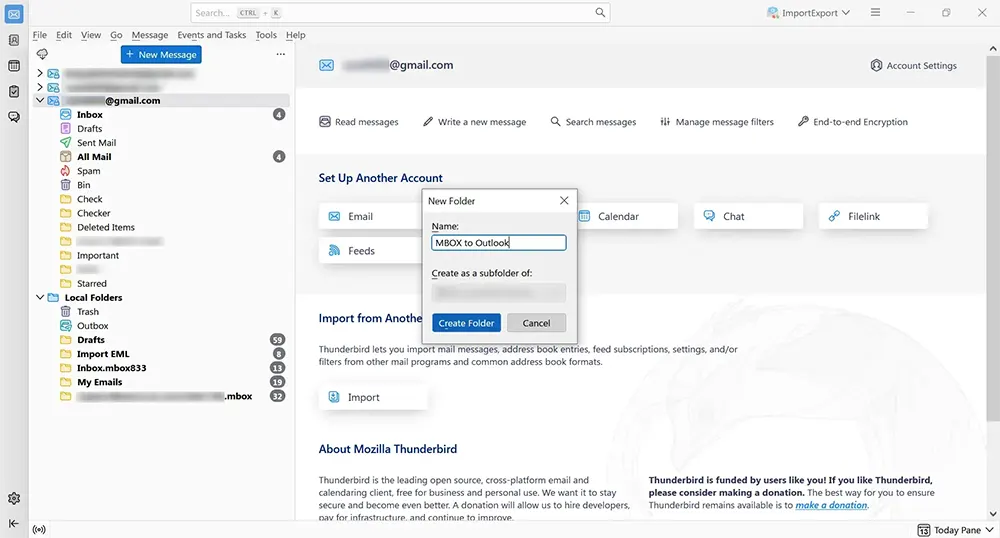Click the New Message button
This screenshot has height=538, width=1000.
click(161, 55)
